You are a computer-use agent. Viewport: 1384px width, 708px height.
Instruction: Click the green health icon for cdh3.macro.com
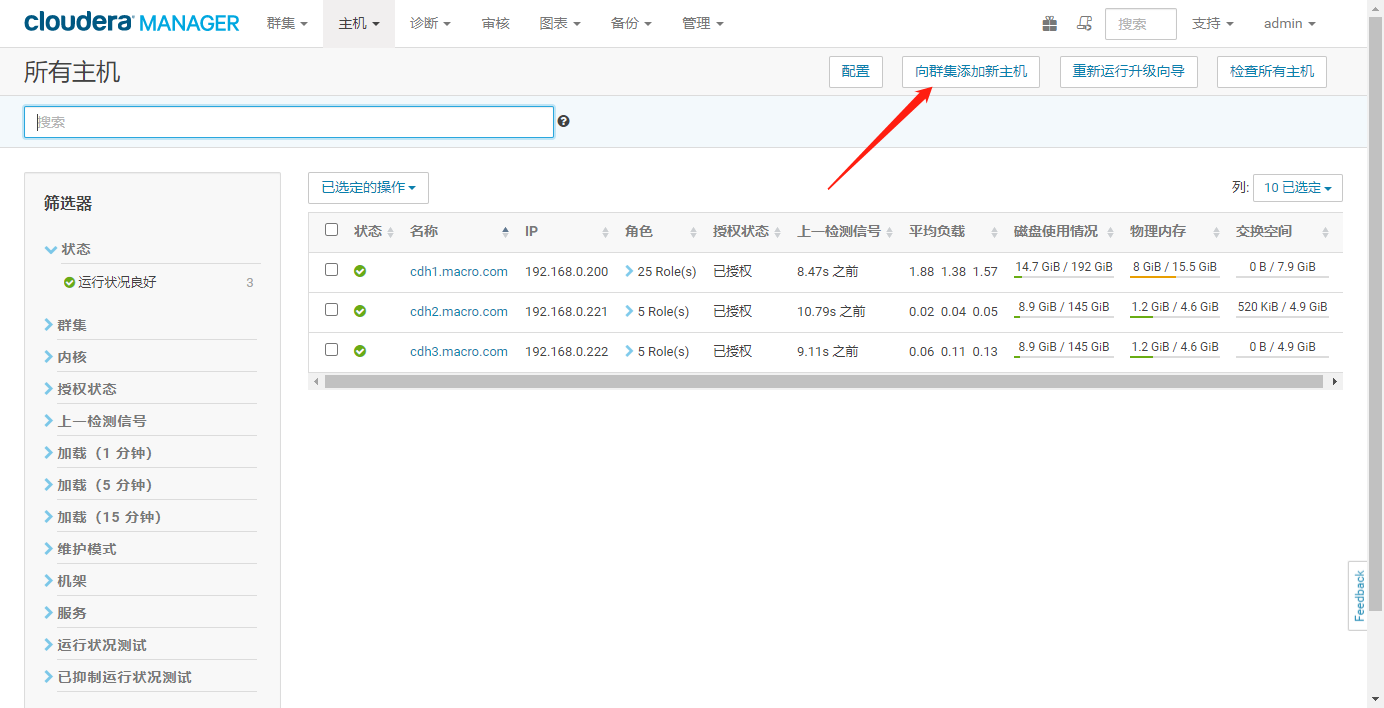point(360,351)
